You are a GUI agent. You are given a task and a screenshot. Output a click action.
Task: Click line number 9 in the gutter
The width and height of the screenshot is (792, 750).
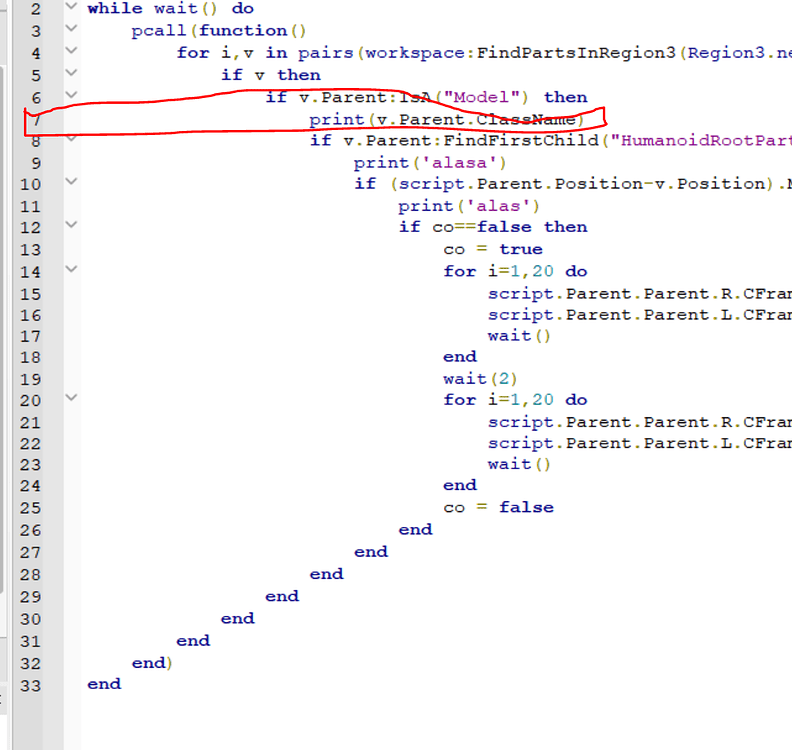click(36, 164)
